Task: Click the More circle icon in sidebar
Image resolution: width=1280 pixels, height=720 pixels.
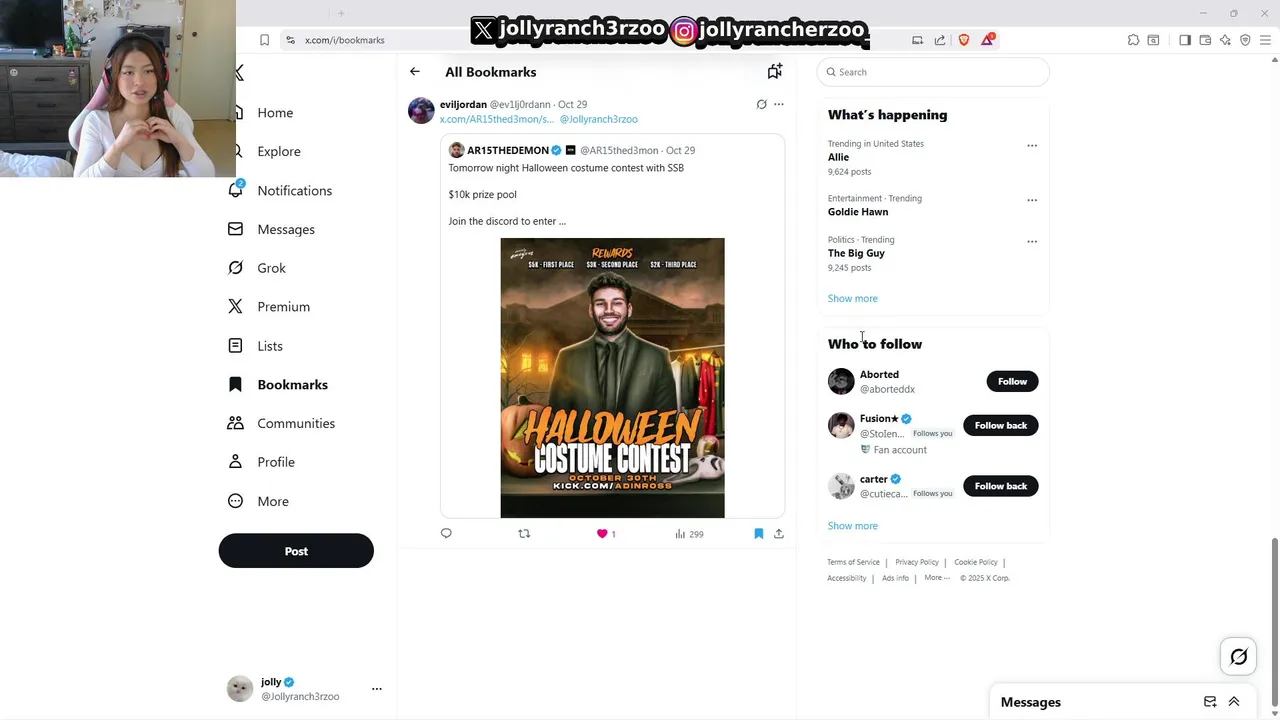Action: [235, 501]
